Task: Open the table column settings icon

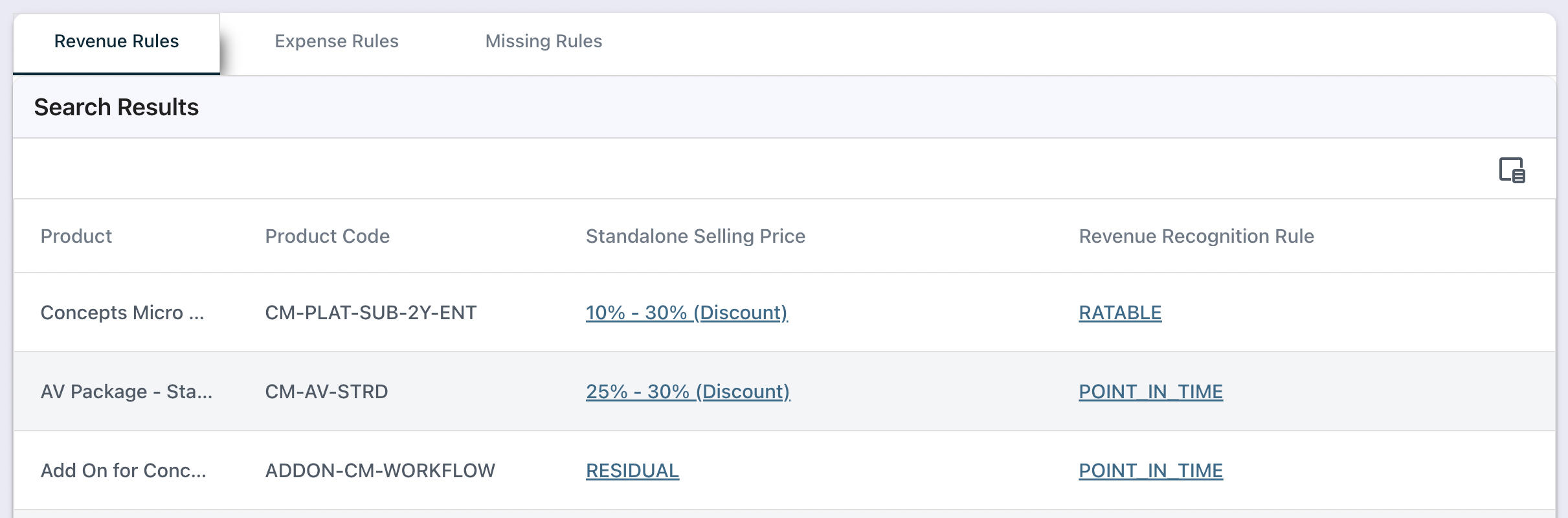Action: (1512, 170)
